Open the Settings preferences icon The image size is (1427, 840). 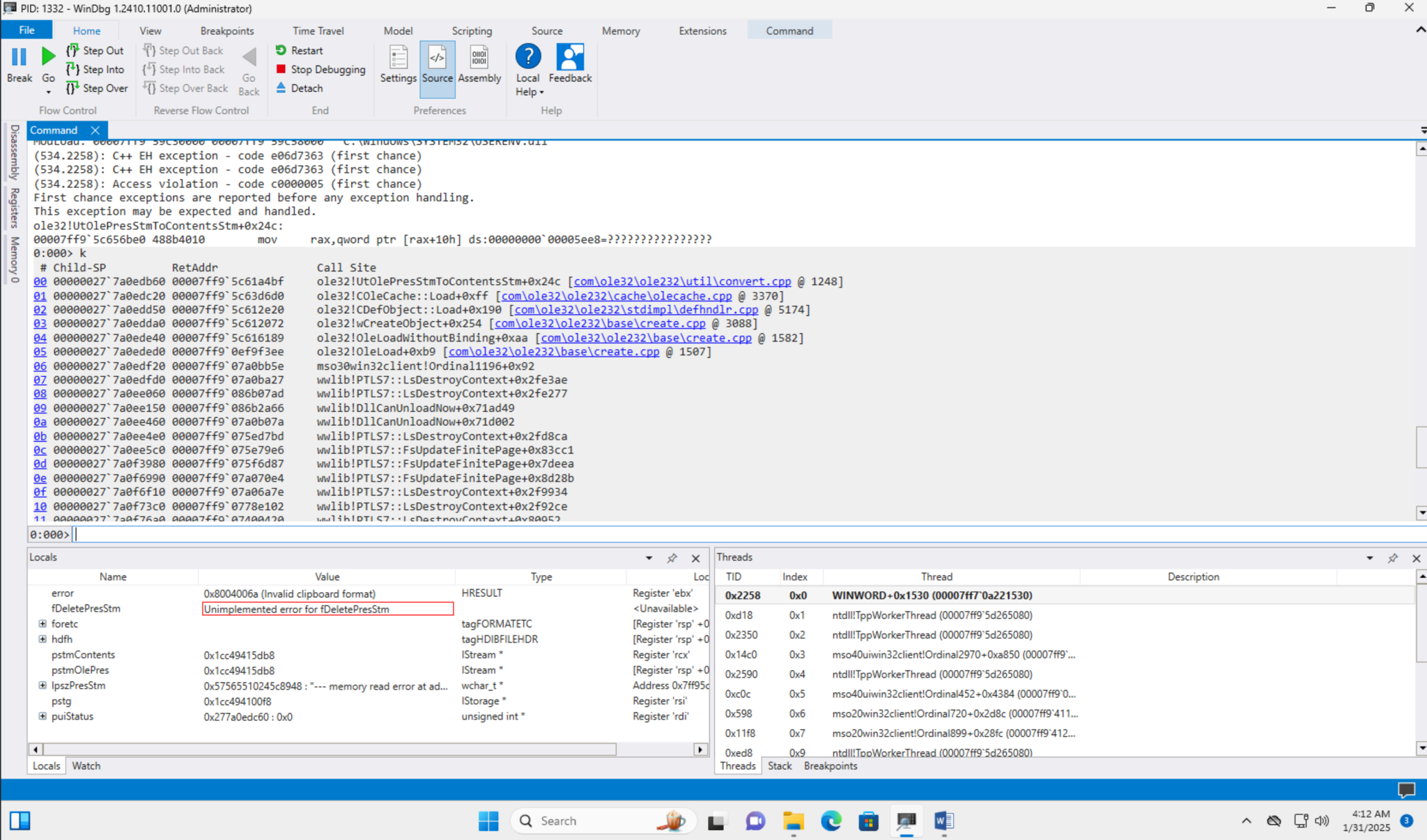point(398,58)
